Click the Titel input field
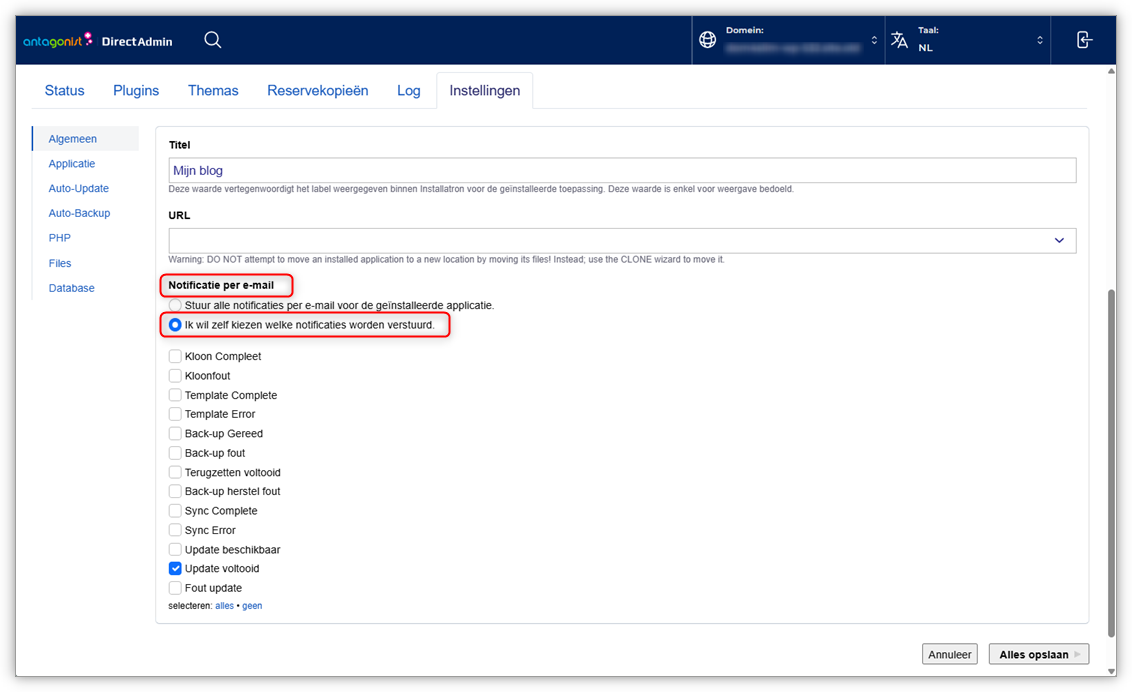 pyautogui.click(x=622, y=171)
